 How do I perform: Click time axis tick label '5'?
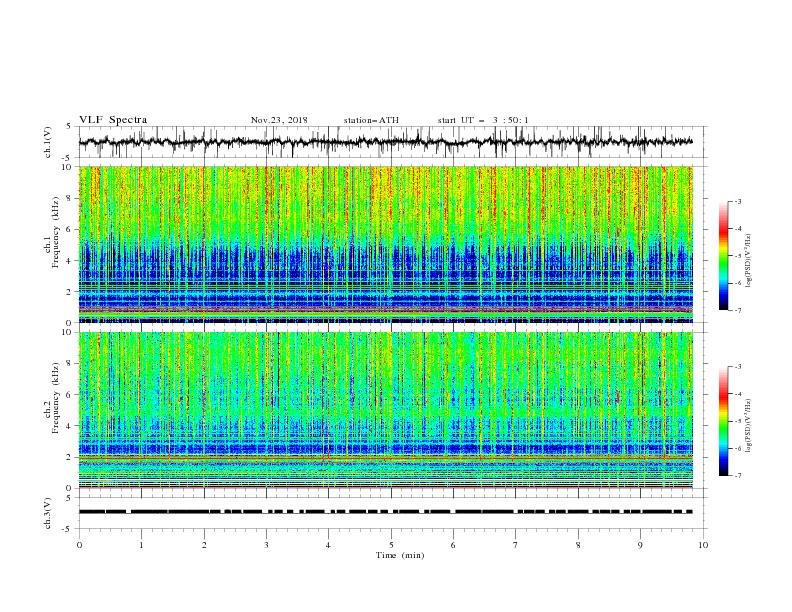coord(391,545)
